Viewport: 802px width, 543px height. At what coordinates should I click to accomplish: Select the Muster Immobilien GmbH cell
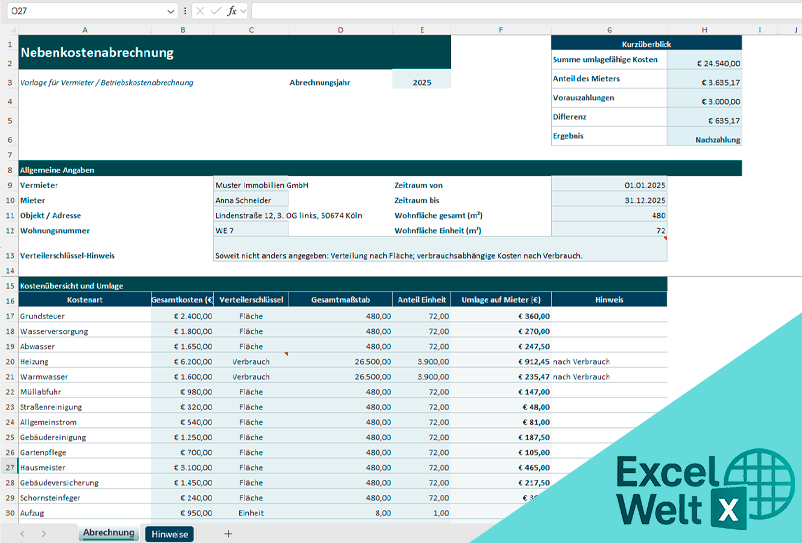[x=251, y=185]
